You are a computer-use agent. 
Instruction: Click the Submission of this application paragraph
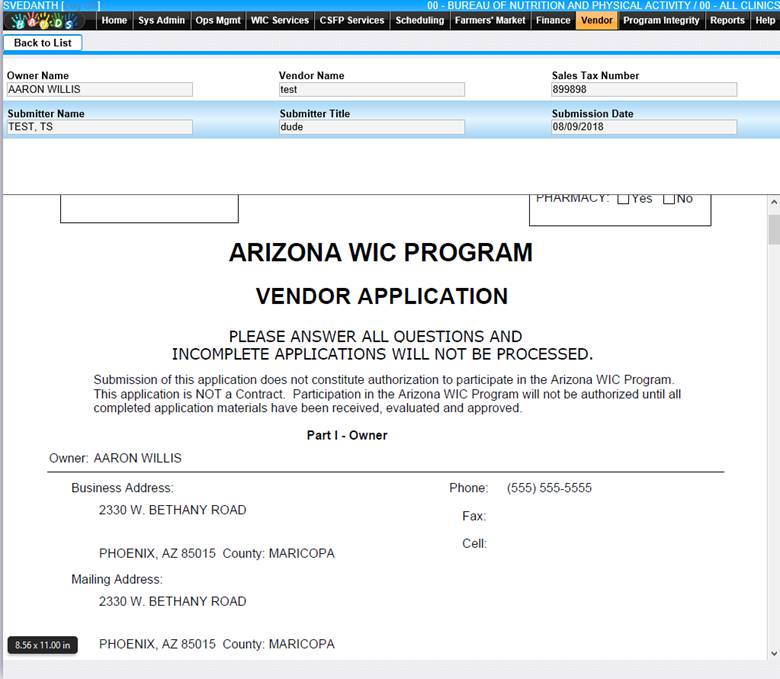pyautogui.click(x=387, y=394)
